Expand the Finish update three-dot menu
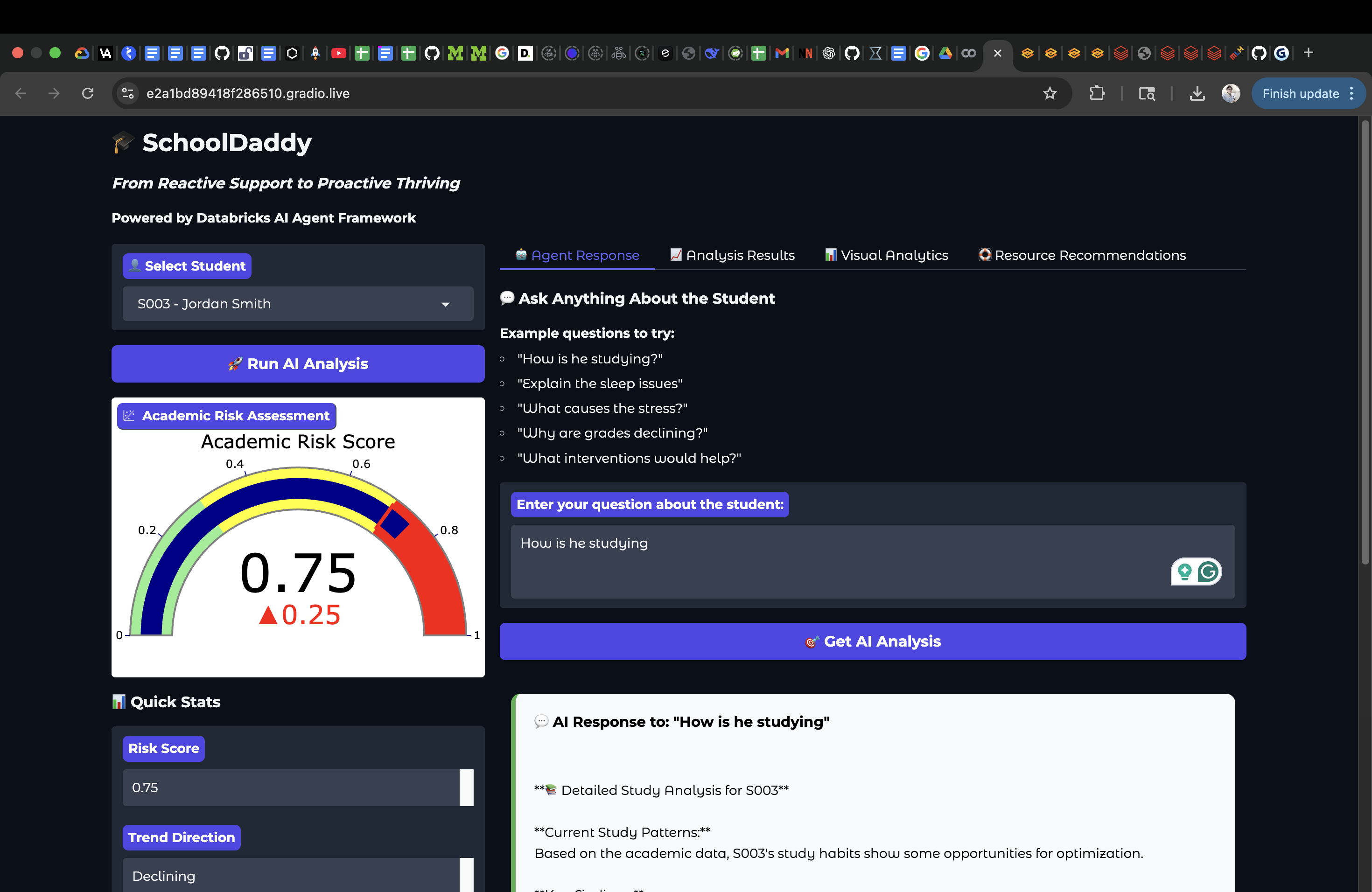 coord(1351,93)
